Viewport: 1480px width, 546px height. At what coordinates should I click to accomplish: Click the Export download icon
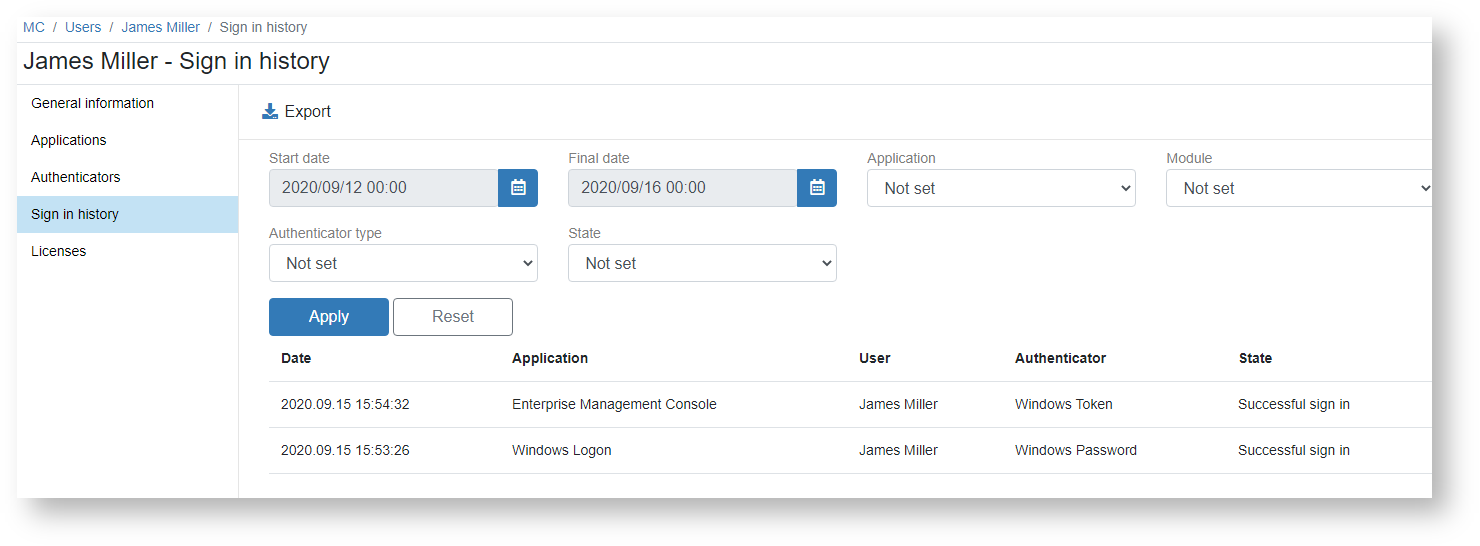270,112
